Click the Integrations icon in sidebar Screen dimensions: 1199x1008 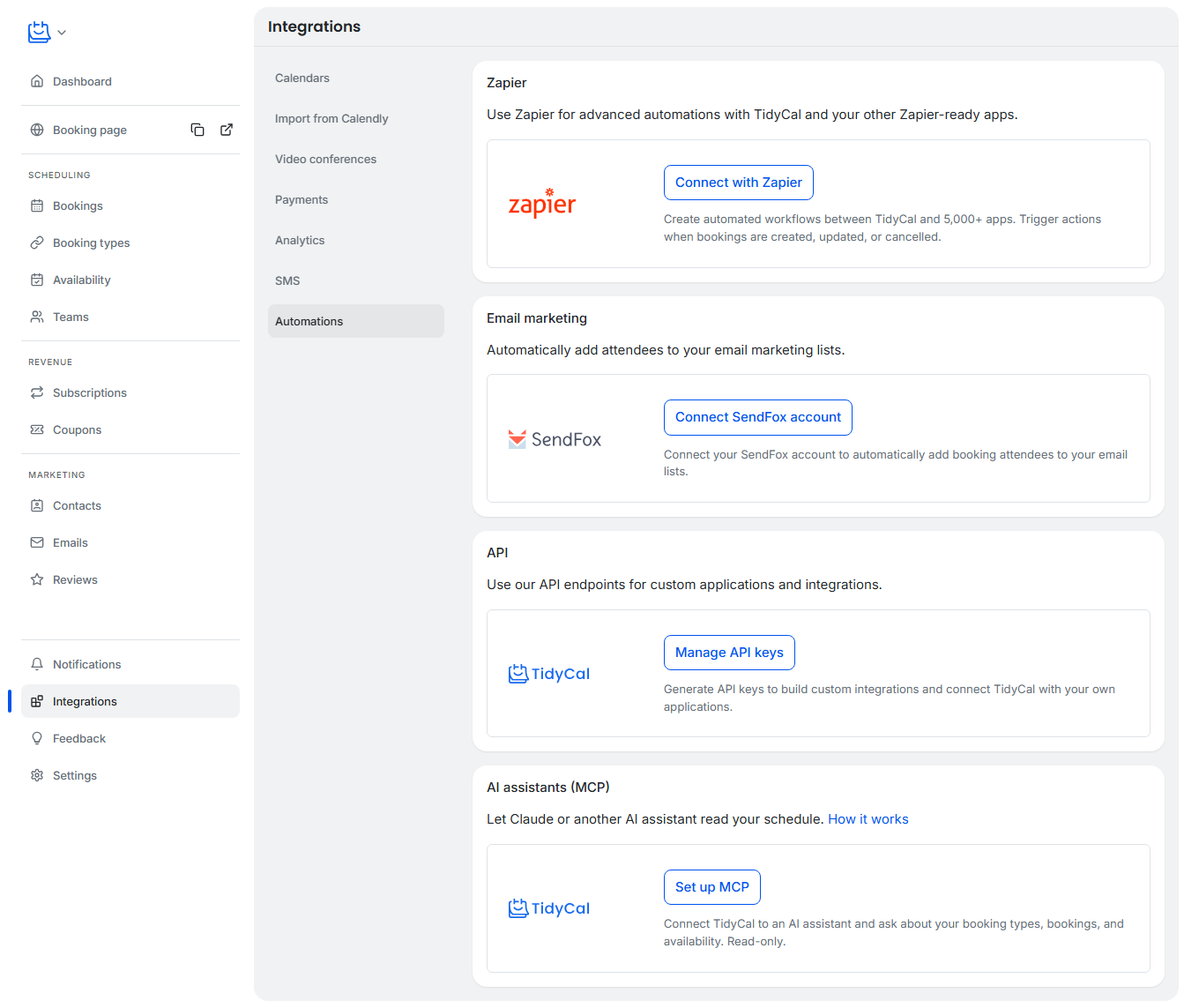tap(37, 701)
